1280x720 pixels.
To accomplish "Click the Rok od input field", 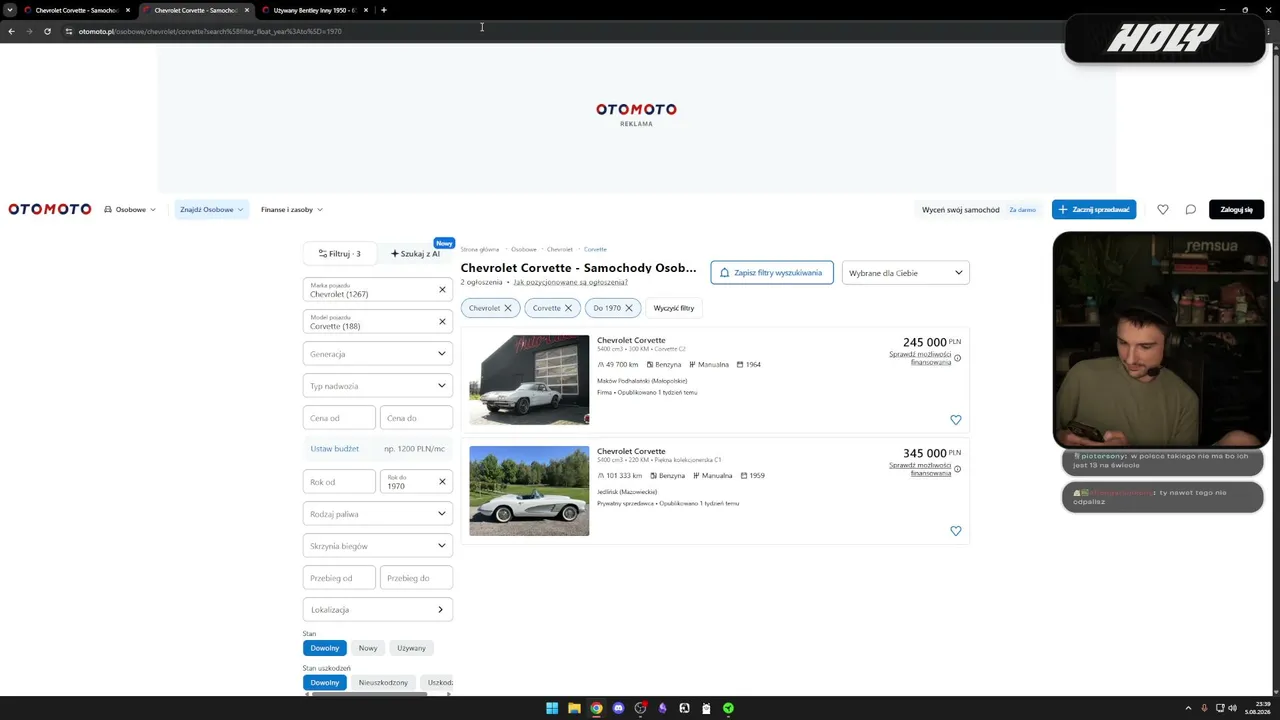I will click(x=339, y=482).
